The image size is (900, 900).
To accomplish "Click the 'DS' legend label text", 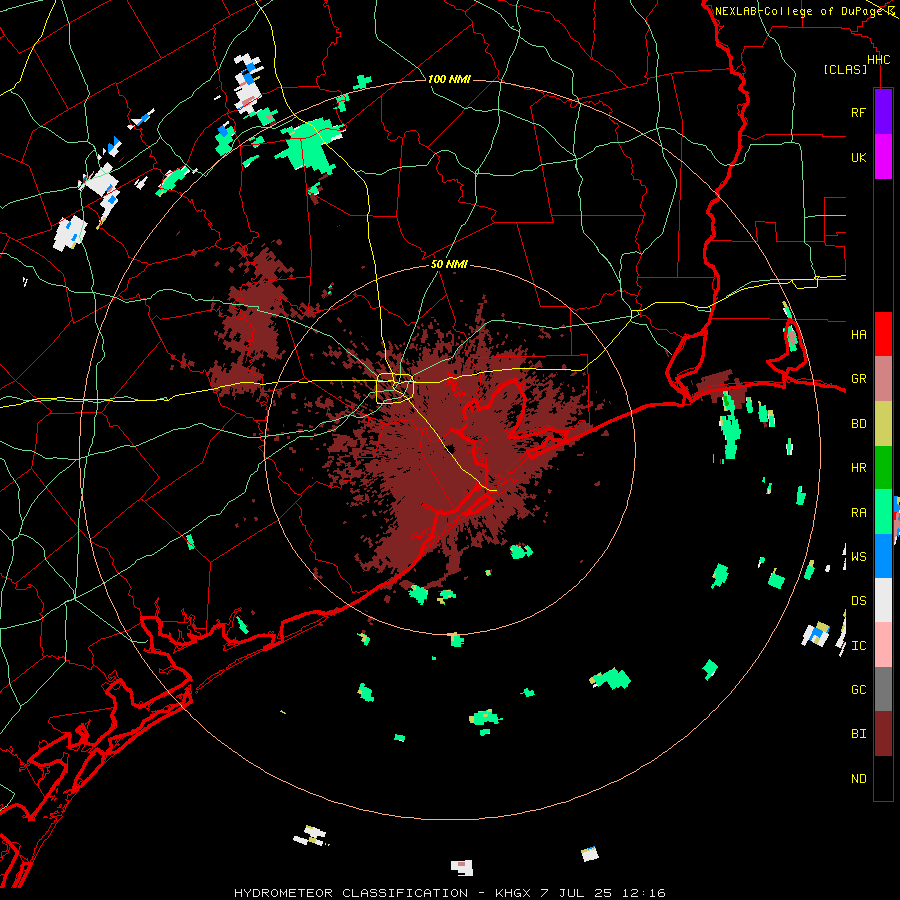I will 858,601.
